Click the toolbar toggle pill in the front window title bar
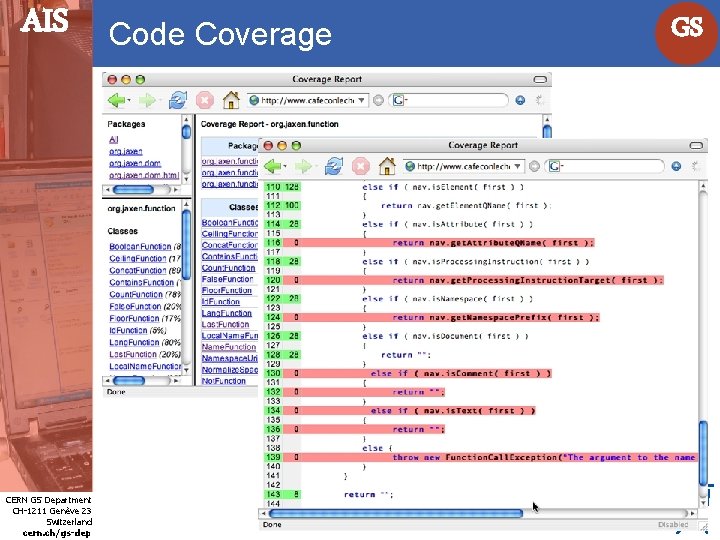720x540 pixels. pos(696,146)
